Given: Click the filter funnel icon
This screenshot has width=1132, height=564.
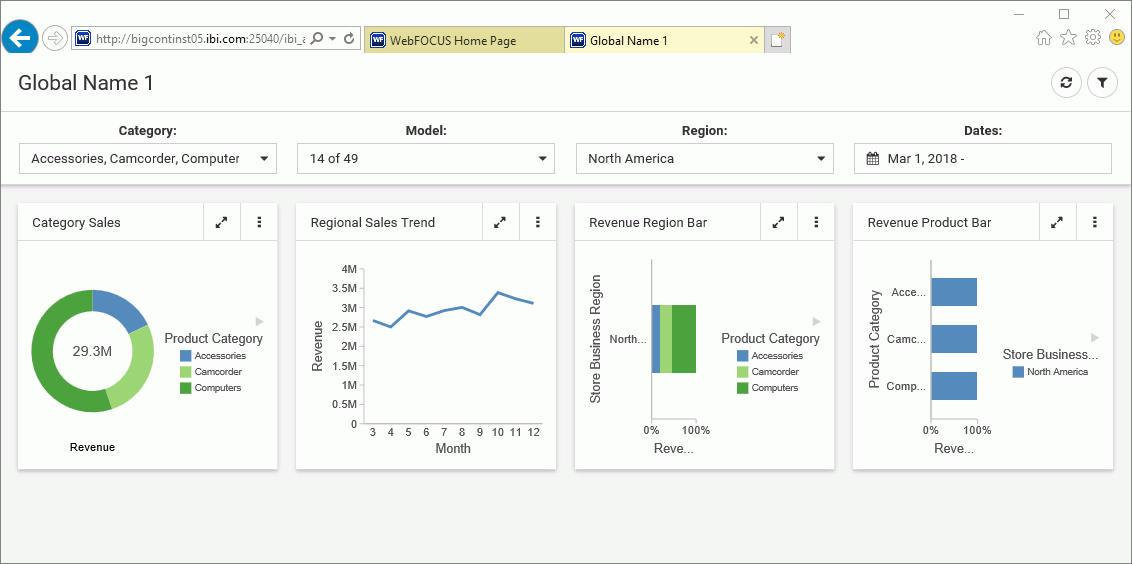Looking at the screenshot, I should (1102, 83).
